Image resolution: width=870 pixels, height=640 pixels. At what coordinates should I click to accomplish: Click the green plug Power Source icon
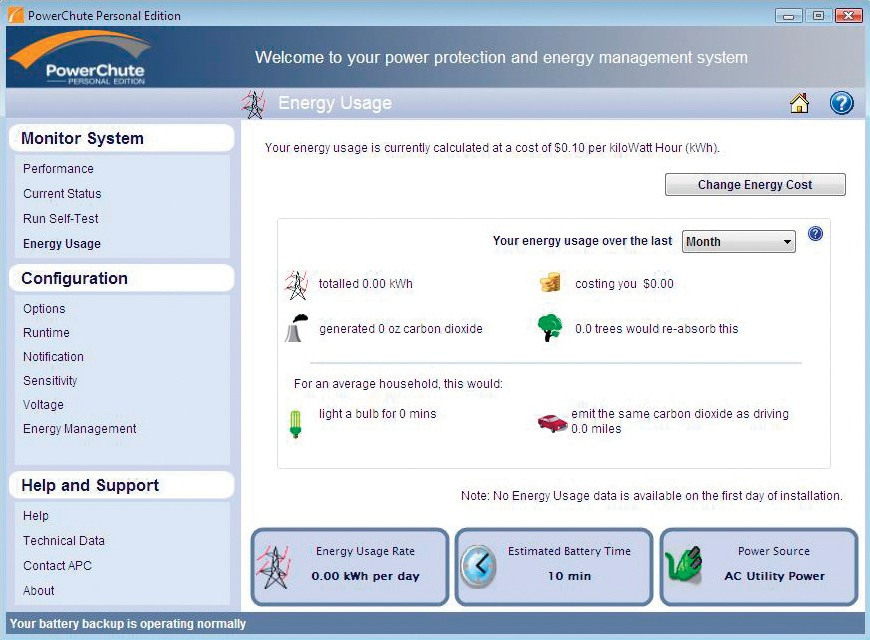click(684, 565)
